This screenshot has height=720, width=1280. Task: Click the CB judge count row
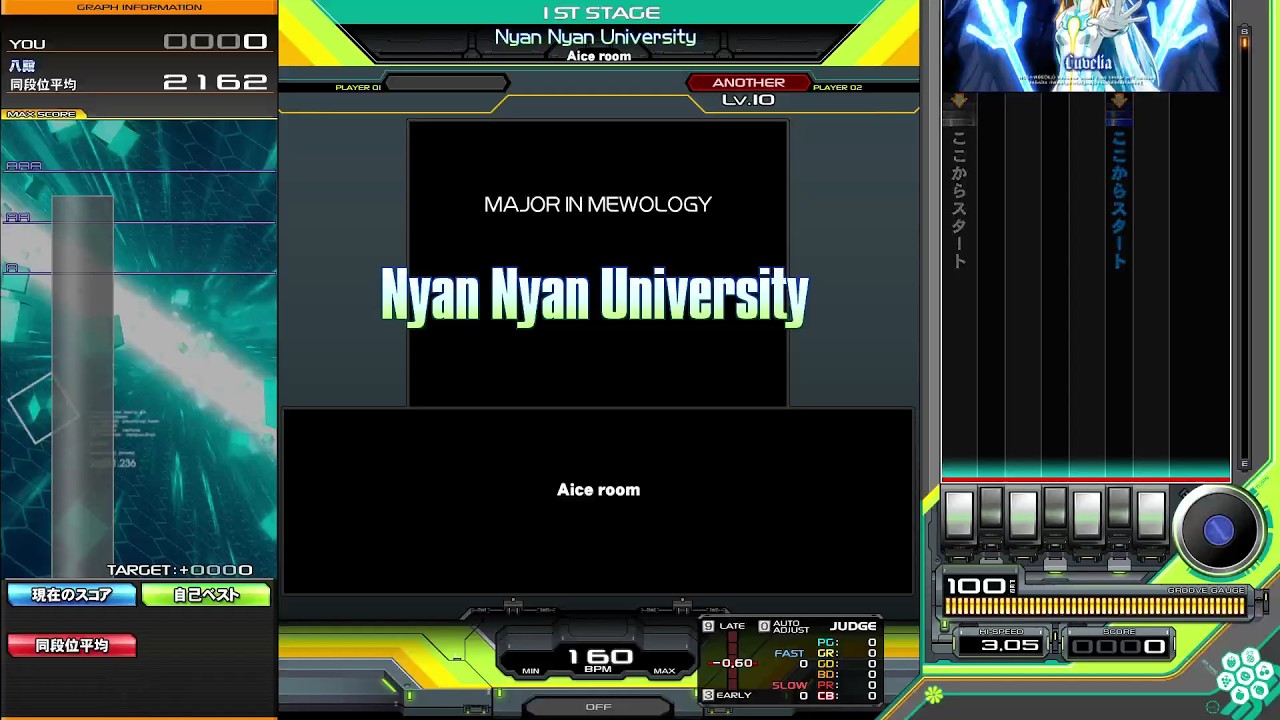846,696
